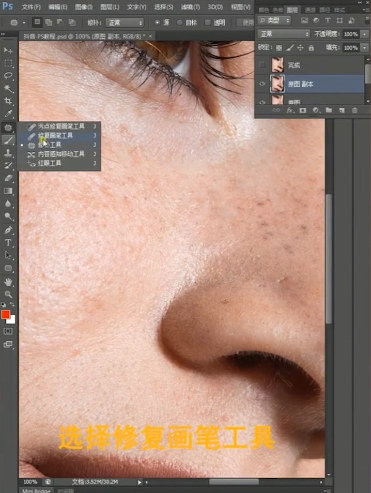
Task: Open the layer filter 类型 dropdown
Action: [x=274, y=21]
